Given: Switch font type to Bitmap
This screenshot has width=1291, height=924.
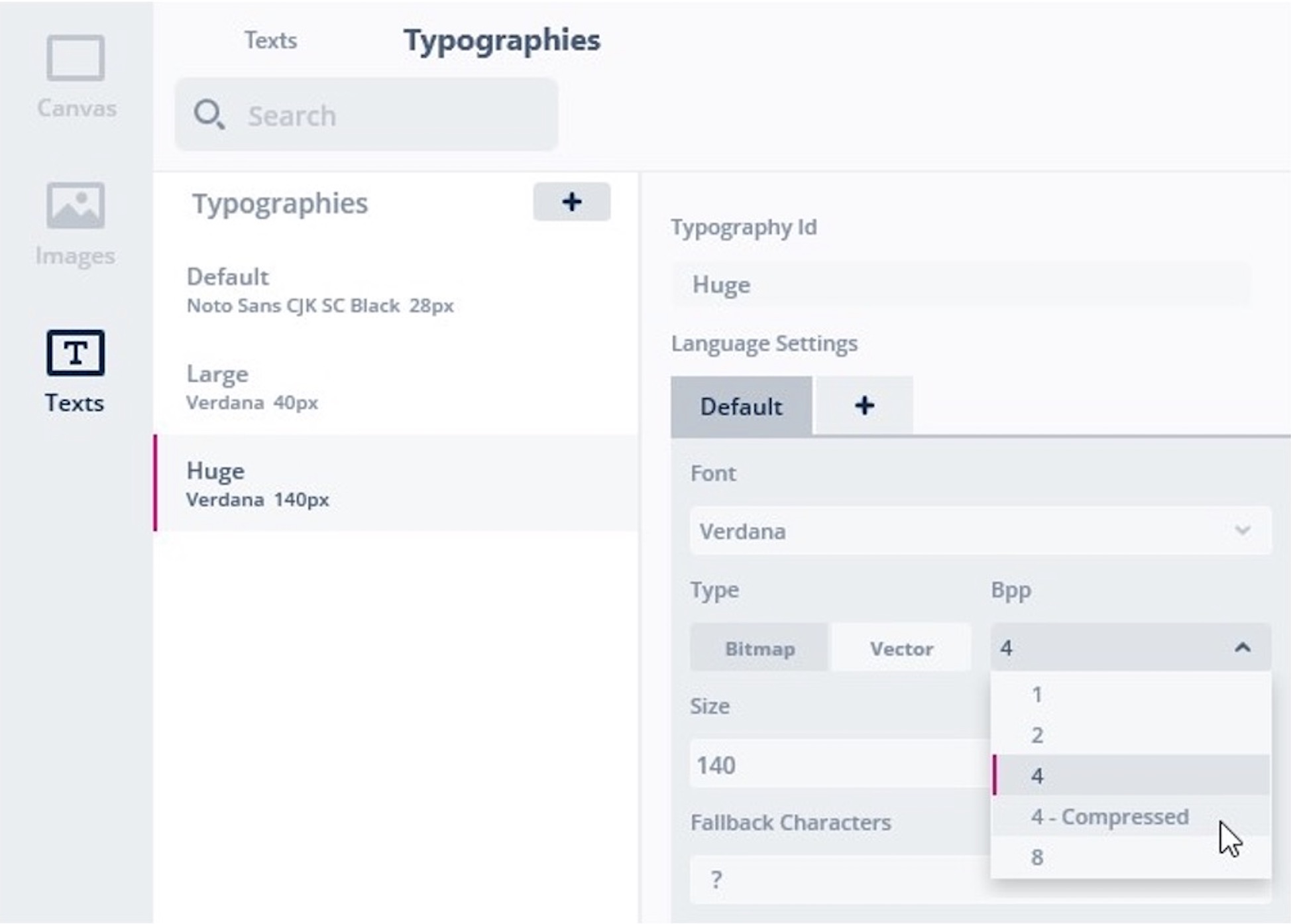Looking at the screenshot, I should click(759, 648).
